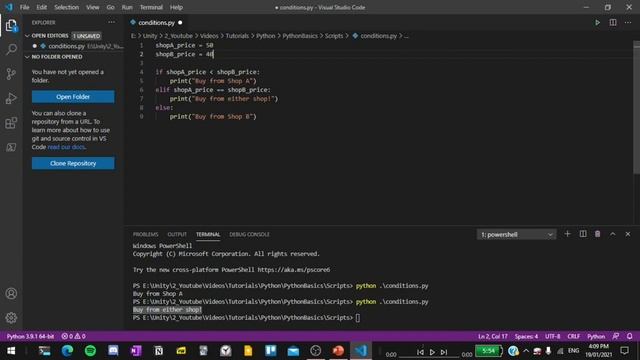Click the errors and warnings status indicator
Image resolution: width=640 pixels, height=360 pixels.
[73, 336]
